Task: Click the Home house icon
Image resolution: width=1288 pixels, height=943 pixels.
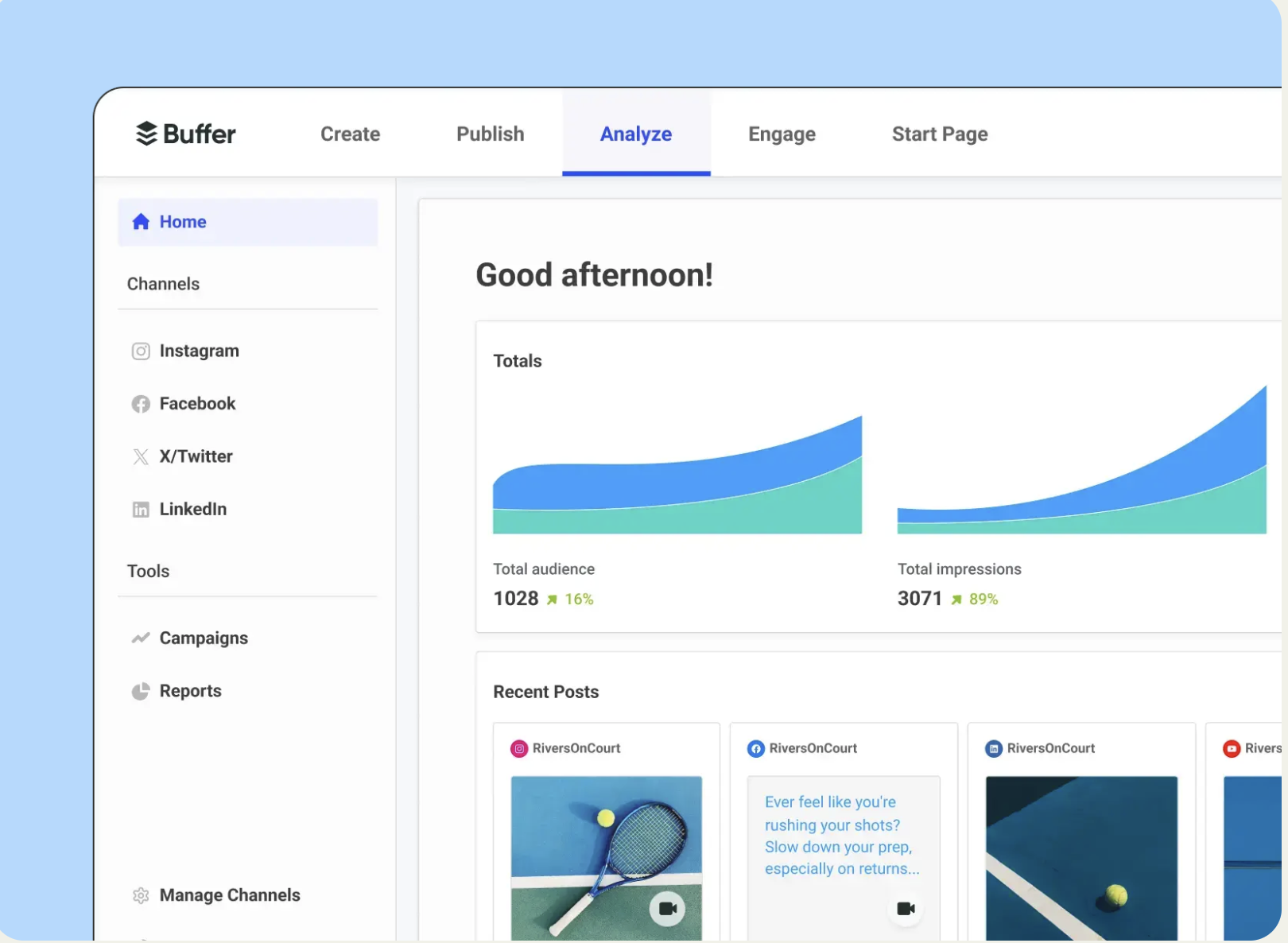Action: (x=141, y=221)
